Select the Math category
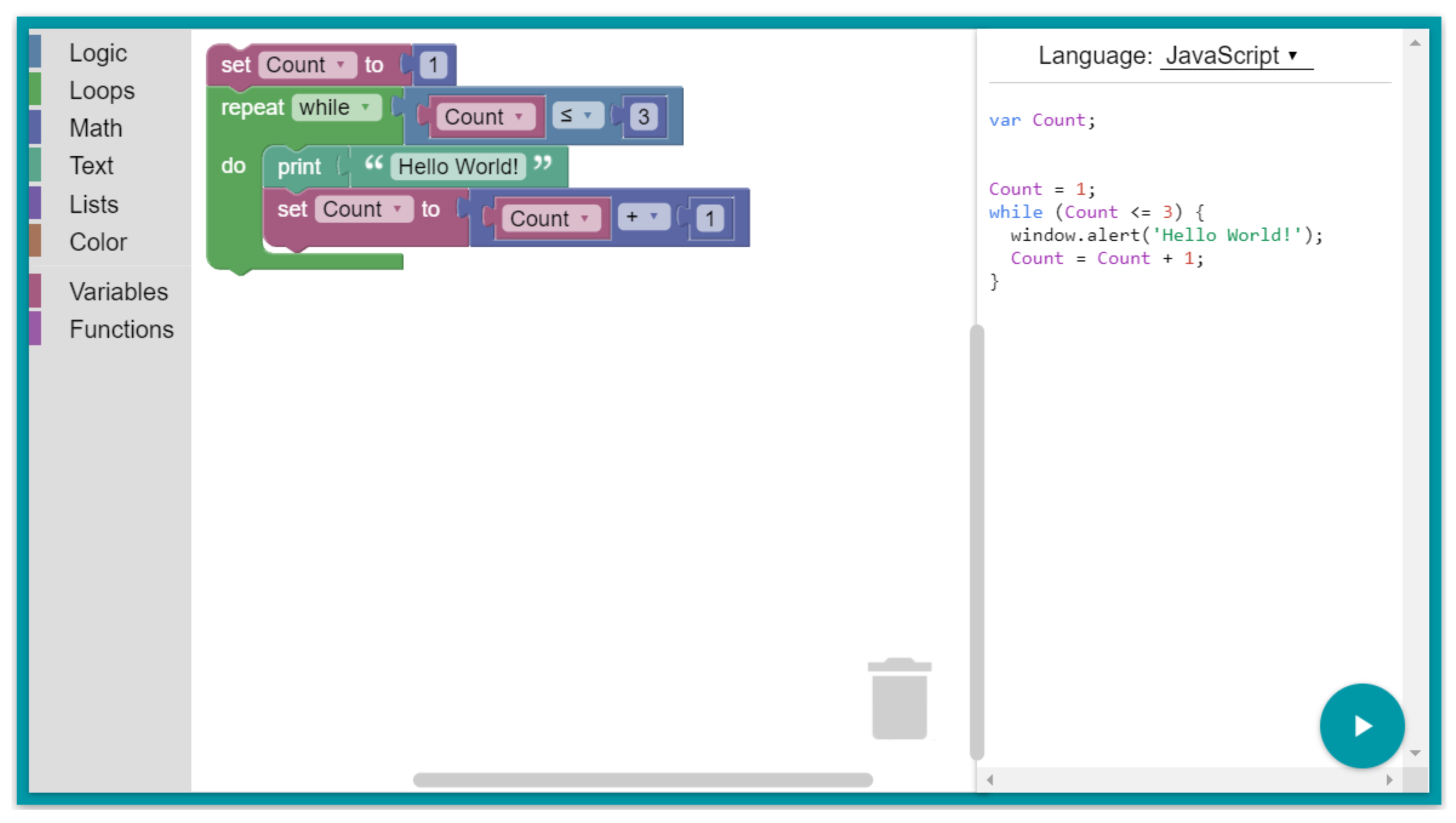This screenshot has height=823, width=1456. 95,128
